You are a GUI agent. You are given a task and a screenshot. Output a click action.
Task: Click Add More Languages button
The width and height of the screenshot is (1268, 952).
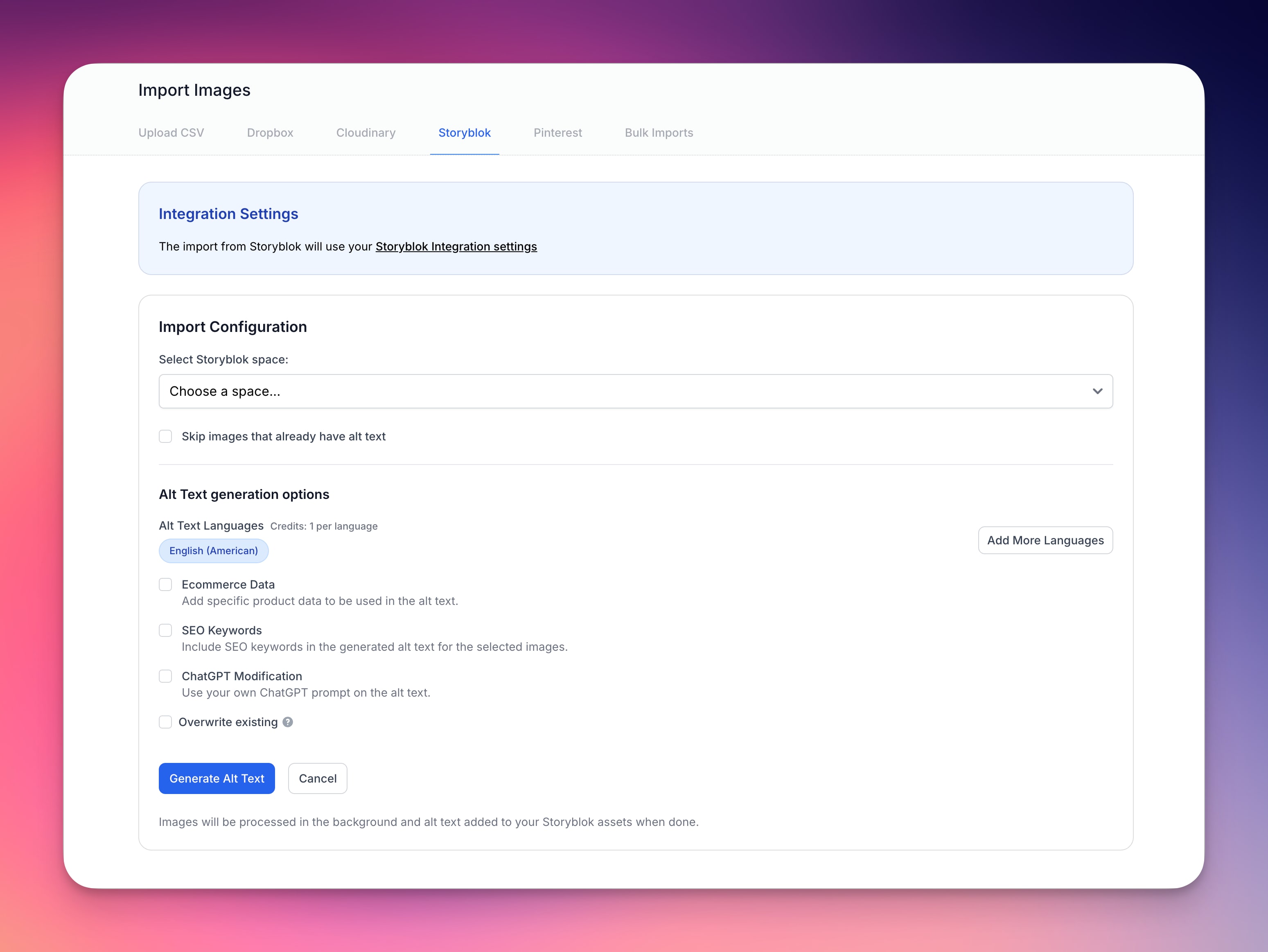1045,541
